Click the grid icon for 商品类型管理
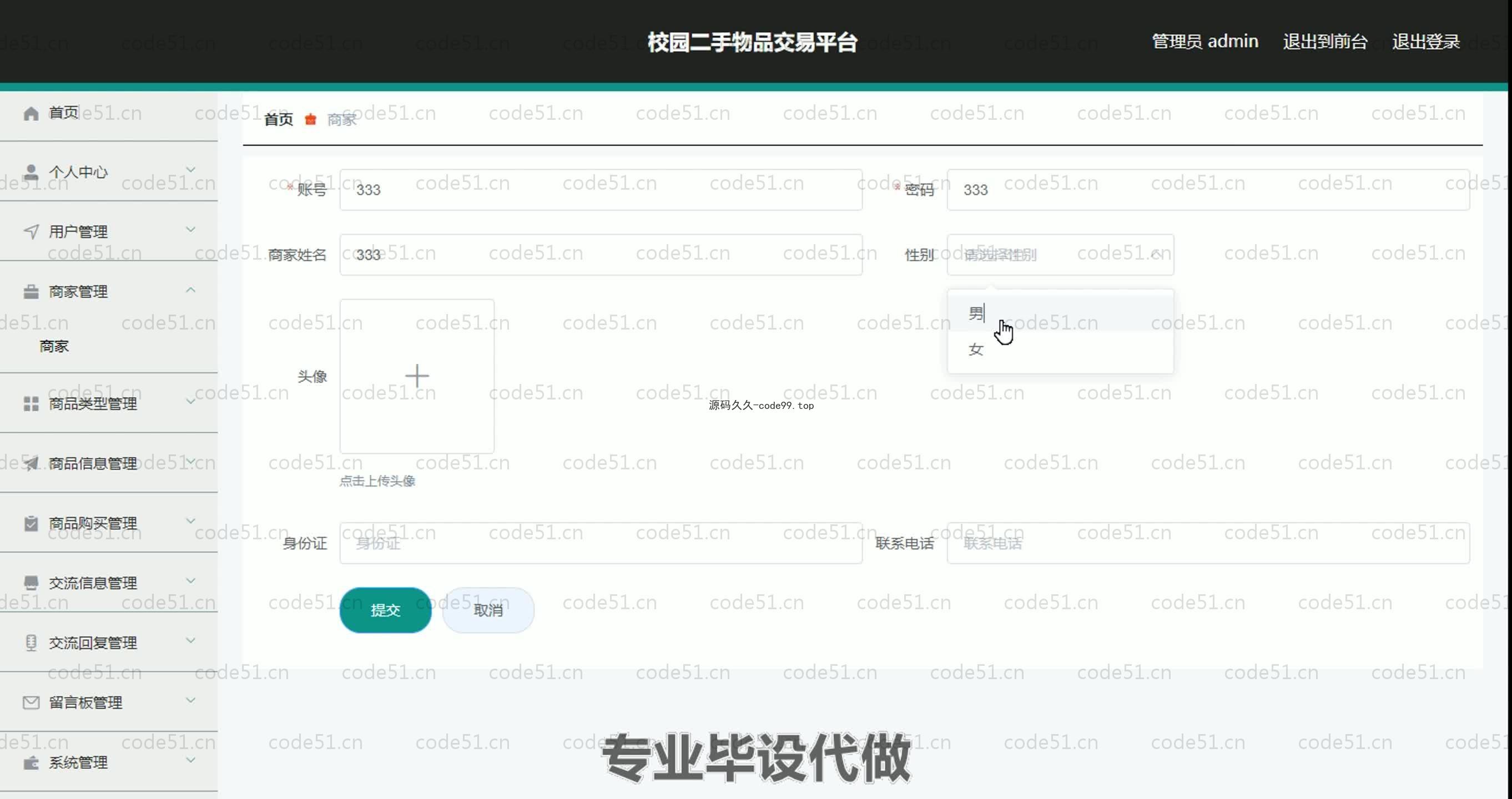Viewport: 1512px width, 799px height. click(31, 403)
